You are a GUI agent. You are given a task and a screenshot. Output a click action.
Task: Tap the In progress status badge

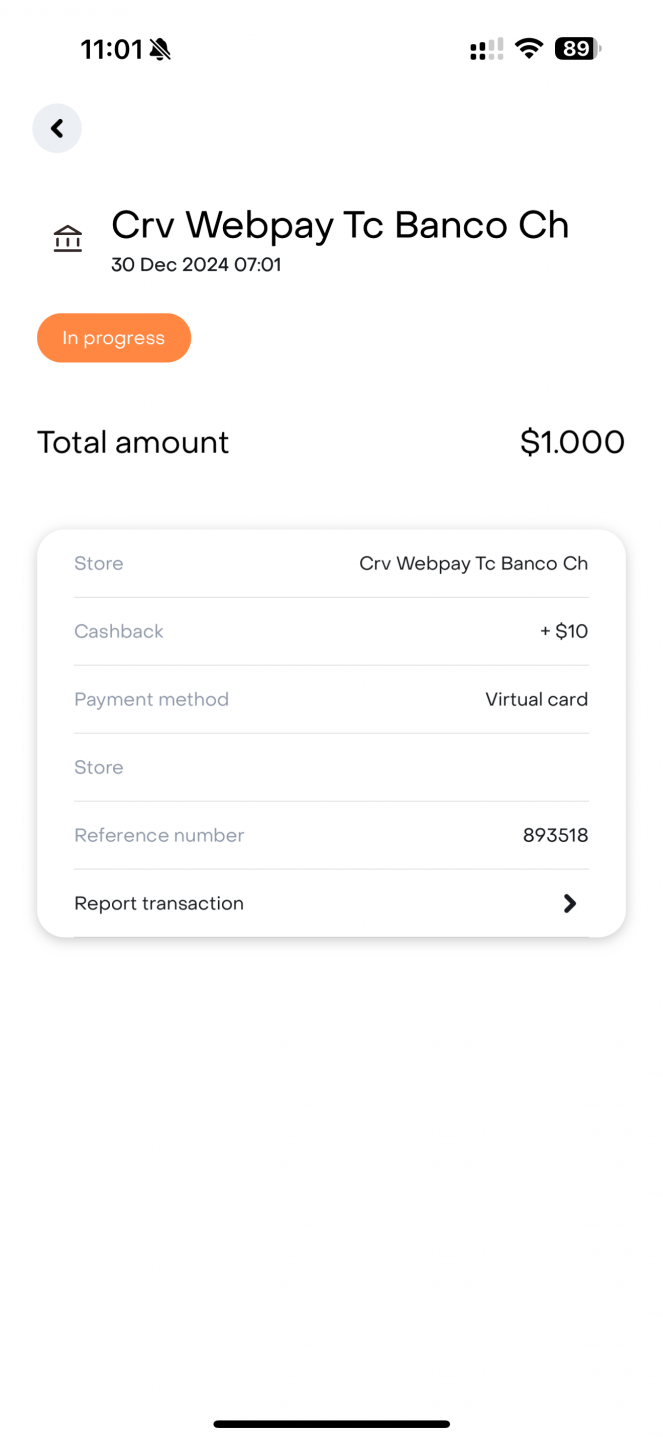[x=114, y=338]
